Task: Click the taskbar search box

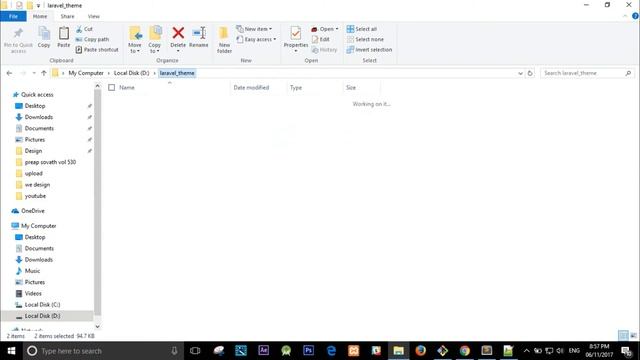Action: (103, 351)
